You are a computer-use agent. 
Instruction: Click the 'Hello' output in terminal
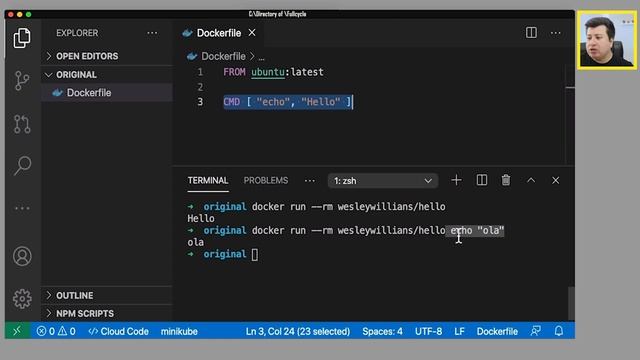tap(201, 218)
